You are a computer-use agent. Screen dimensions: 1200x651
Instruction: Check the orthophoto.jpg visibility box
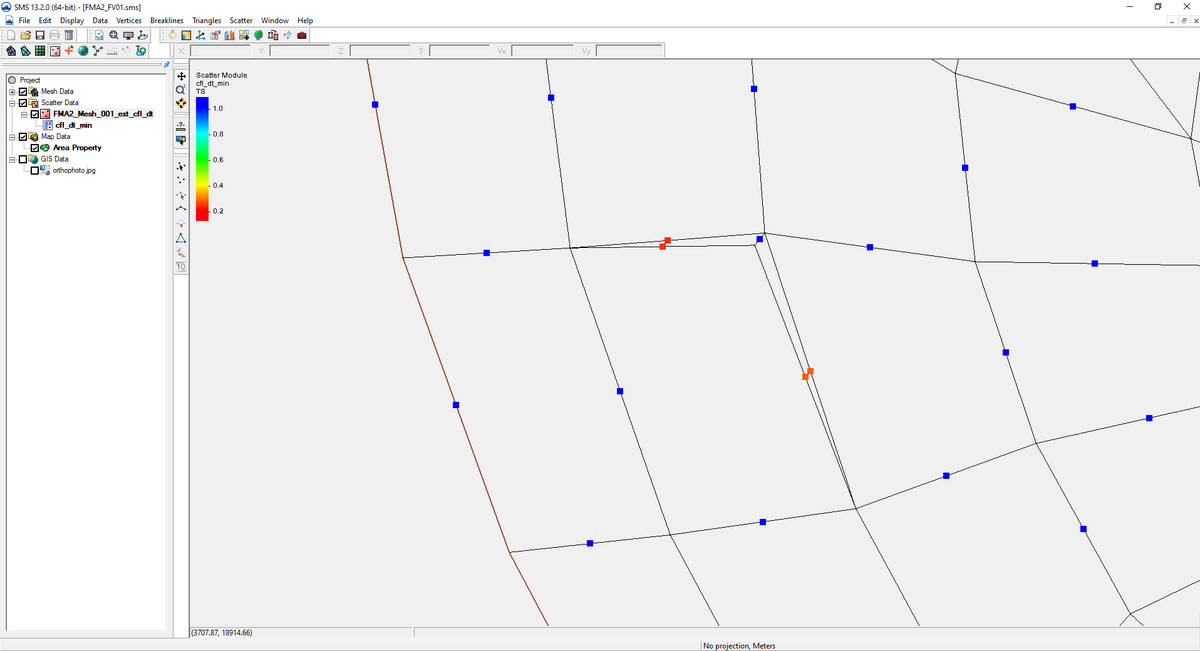pyautogui.click(x=35, y=170)
